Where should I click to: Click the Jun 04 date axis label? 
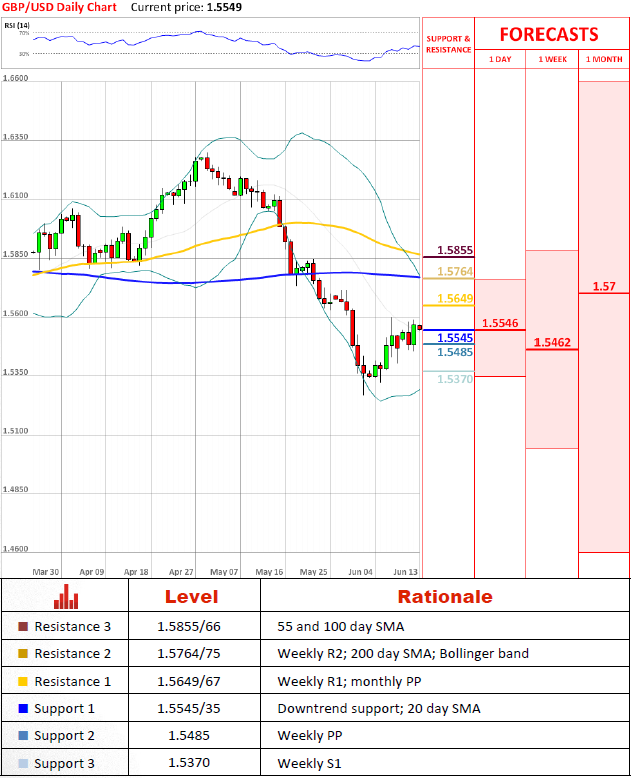(361, 572)
